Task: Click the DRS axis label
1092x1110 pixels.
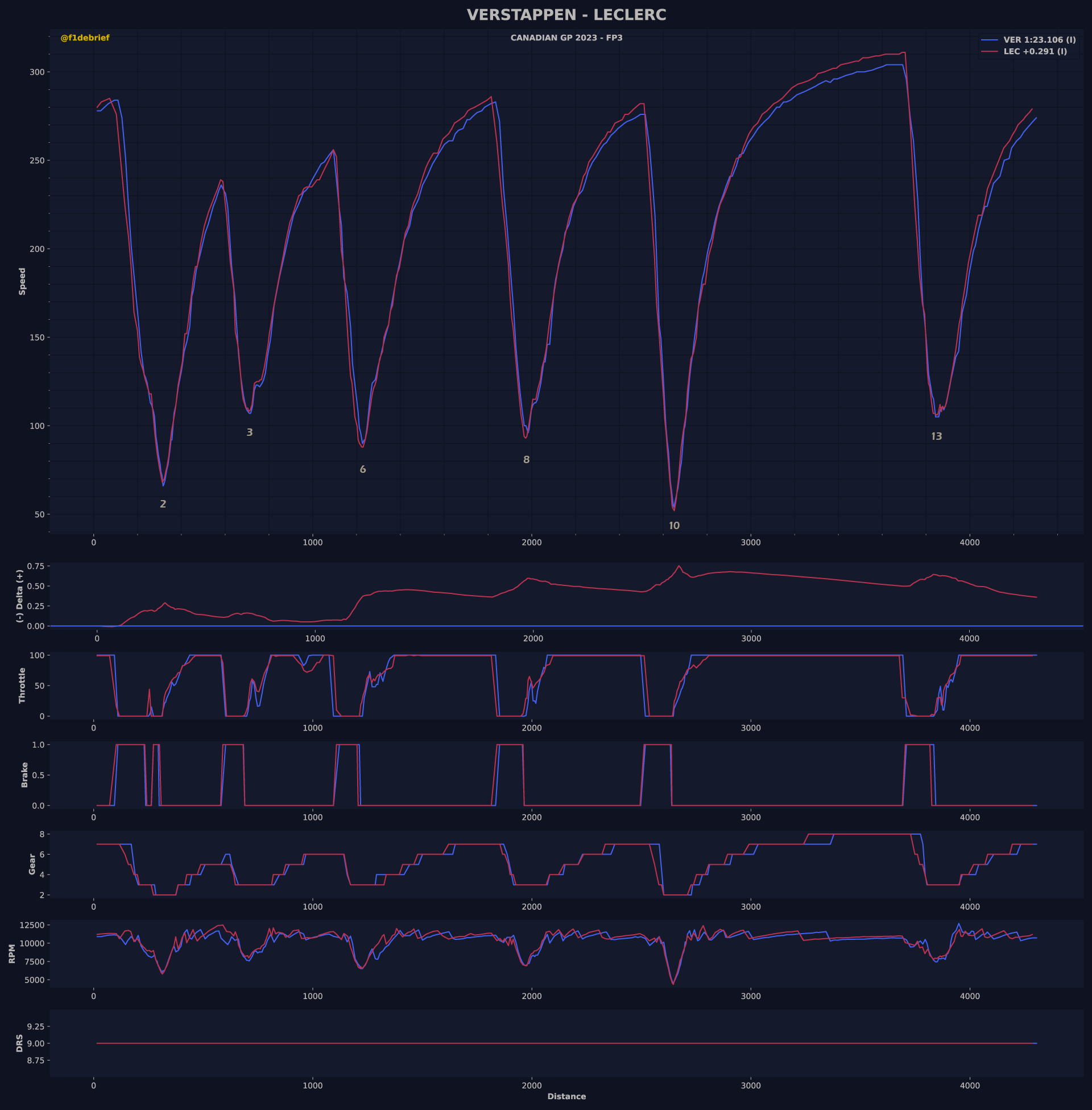Action: click(x=19, y=1043)
